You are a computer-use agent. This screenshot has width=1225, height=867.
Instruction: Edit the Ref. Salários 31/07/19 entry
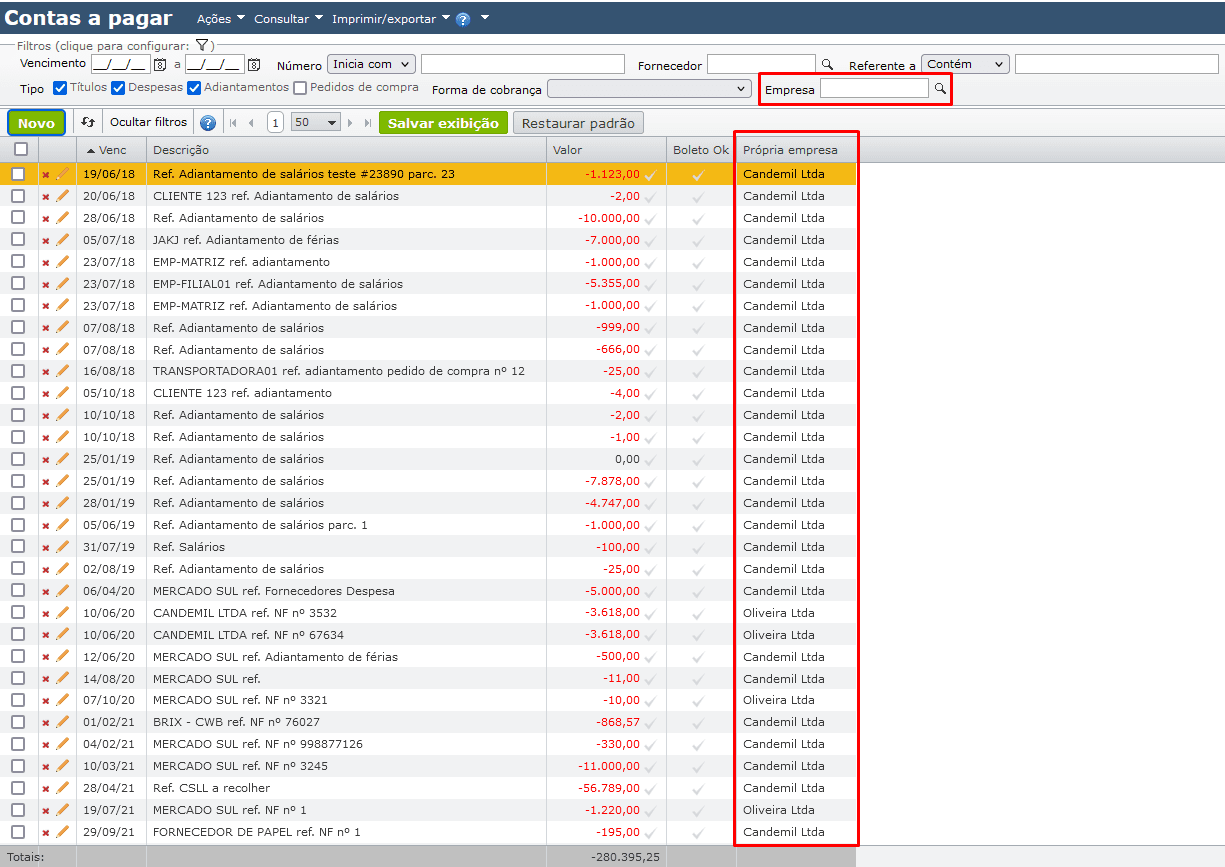(62, 547)
